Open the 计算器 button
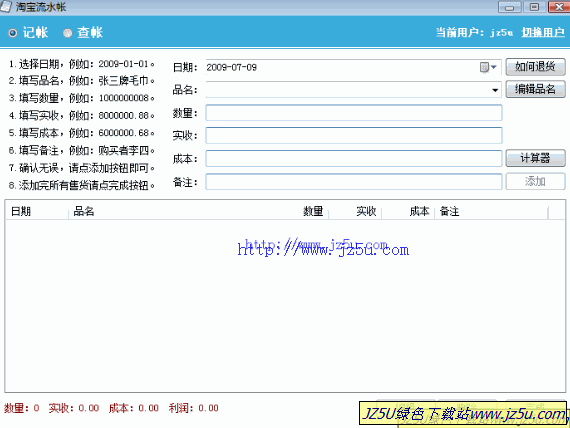Viewport: 570px width, 428px height. 535,158
